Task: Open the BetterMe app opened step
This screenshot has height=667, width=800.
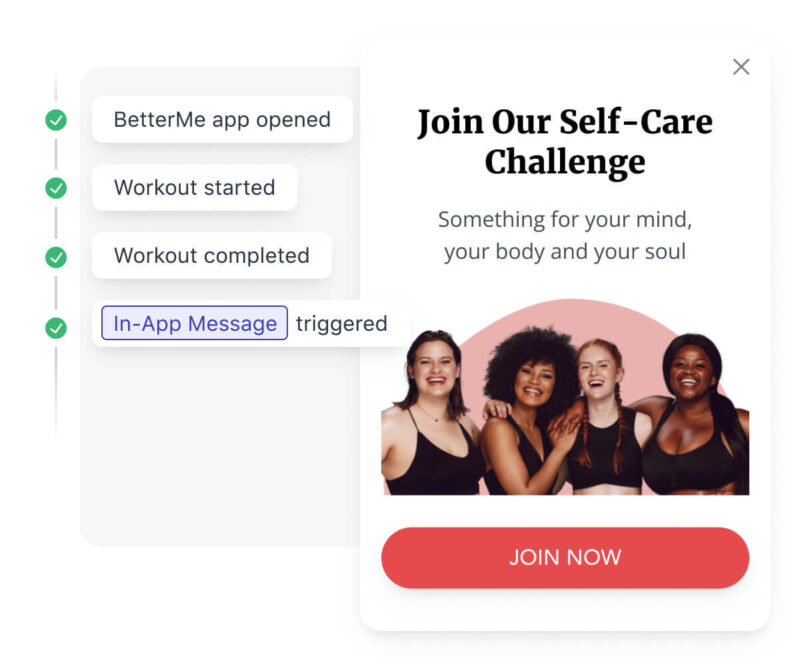Action: point(222,119)
